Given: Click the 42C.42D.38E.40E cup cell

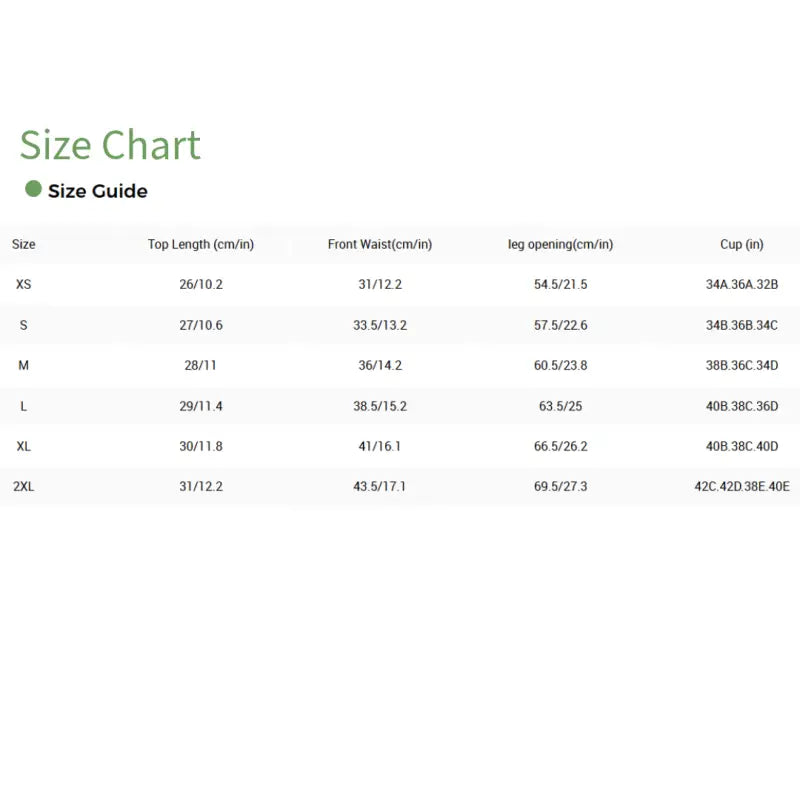Looking at the screenshot, I should (742, 487).
